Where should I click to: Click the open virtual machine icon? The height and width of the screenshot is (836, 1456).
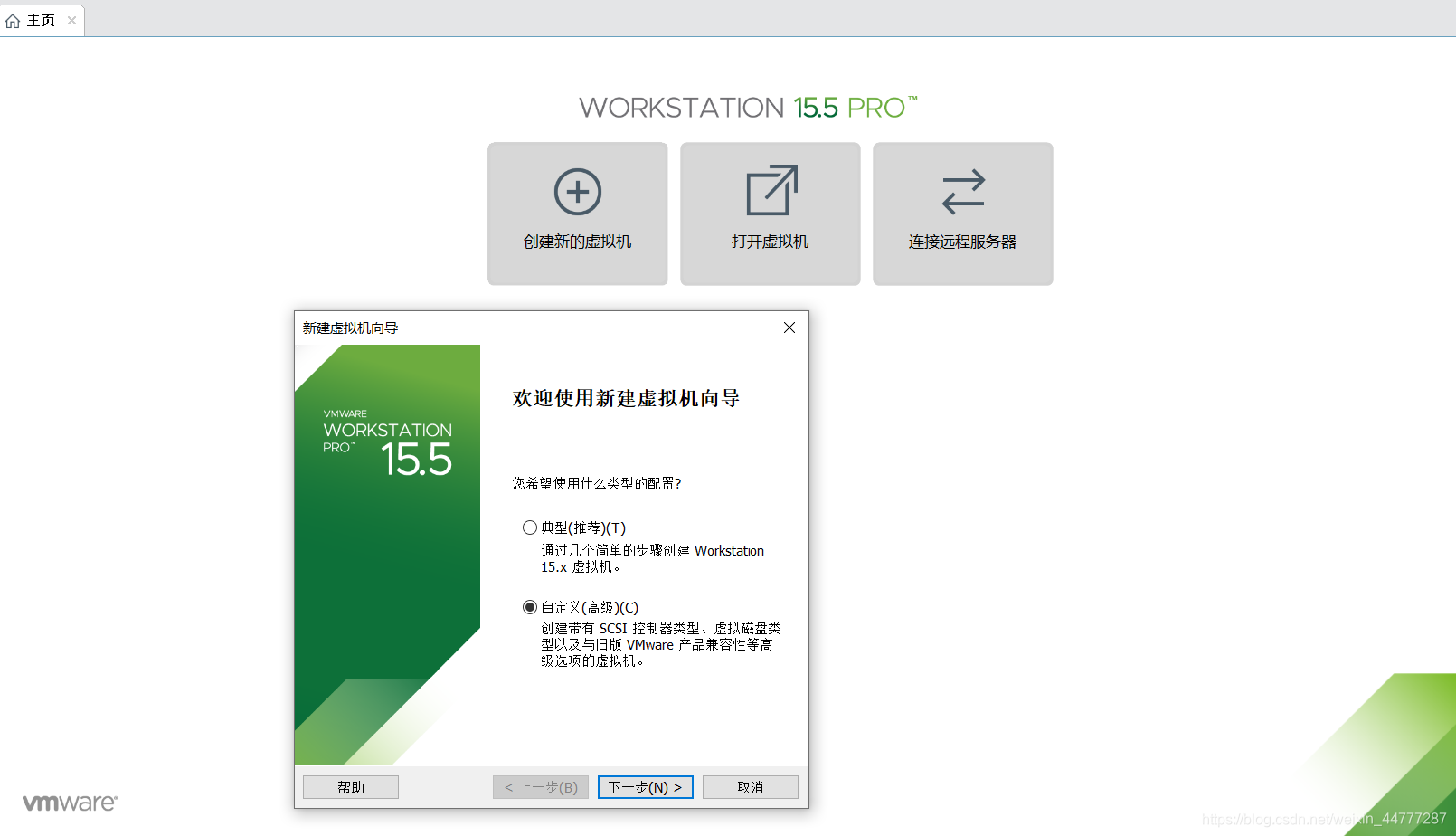771,190
